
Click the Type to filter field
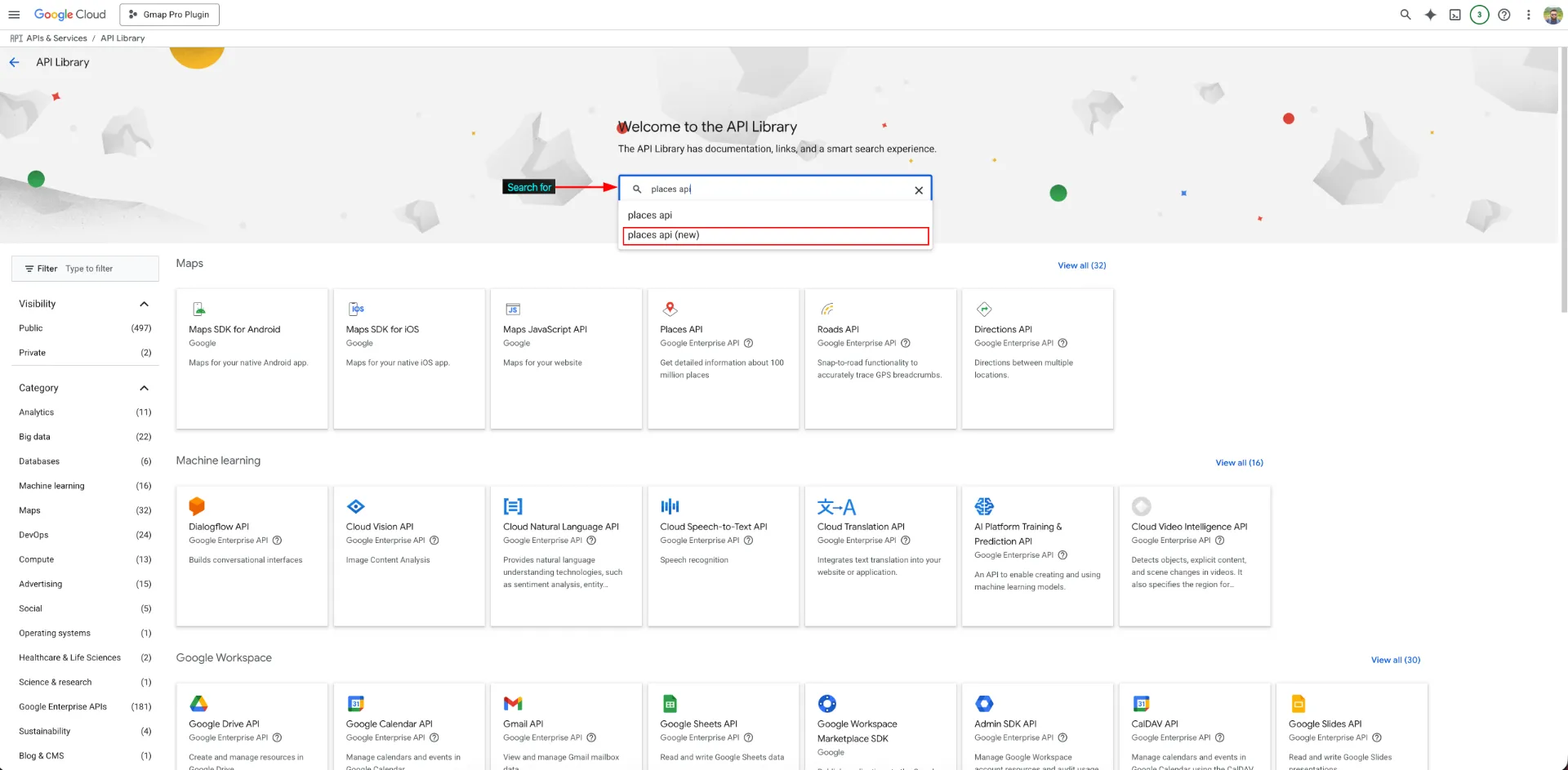click(x=89, y=269)
